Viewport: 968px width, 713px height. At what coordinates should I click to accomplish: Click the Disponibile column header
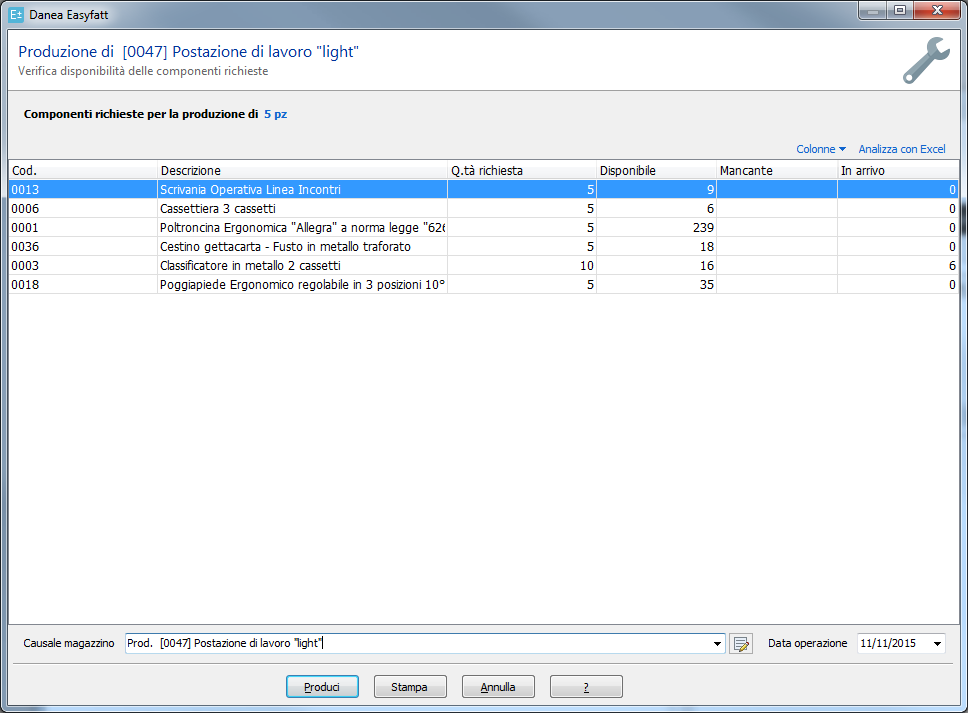click(656, 171)
